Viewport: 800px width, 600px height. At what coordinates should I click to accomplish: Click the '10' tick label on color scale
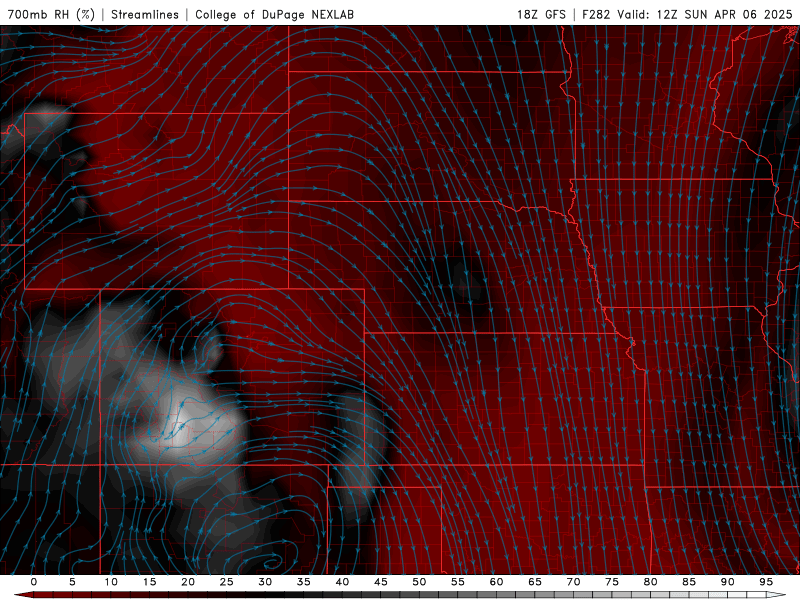(111, 582)
